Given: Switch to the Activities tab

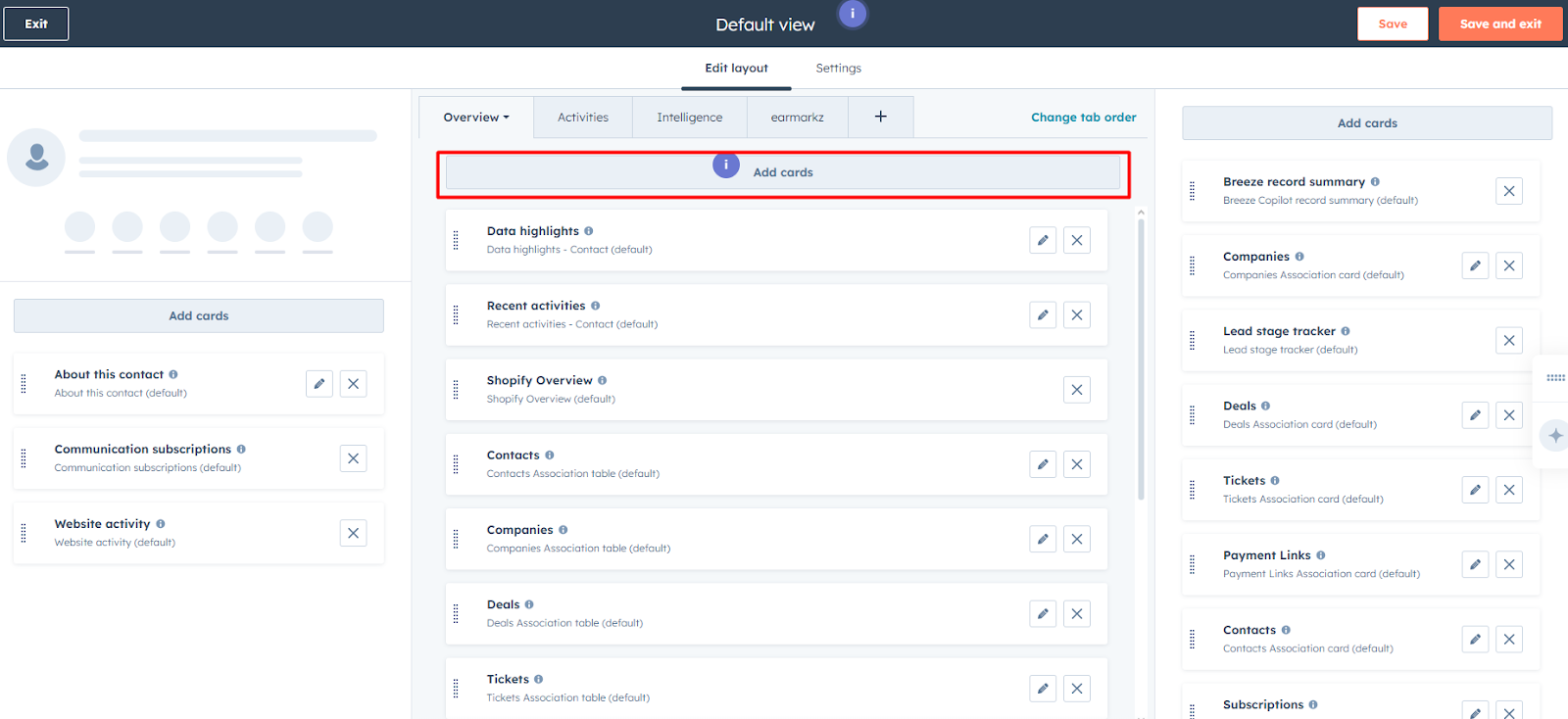Looking at the screenshot, I should click(582, 118).
